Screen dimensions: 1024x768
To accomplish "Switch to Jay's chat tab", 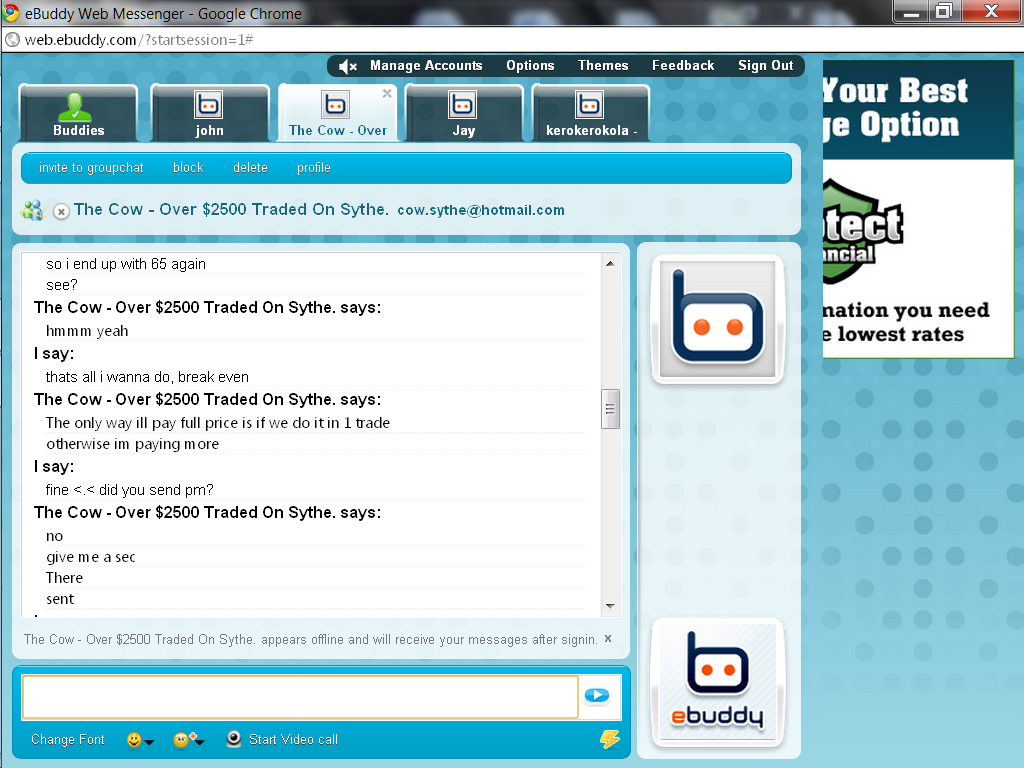I will (464, 113).
